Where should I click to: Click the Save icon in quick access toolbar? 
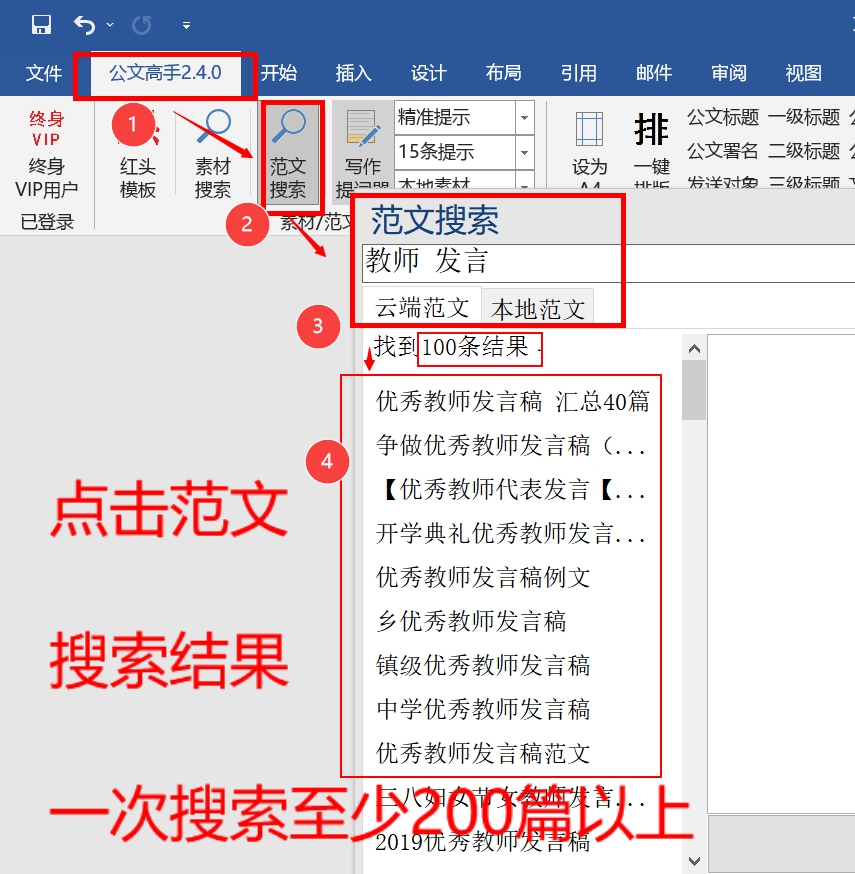(41, 25)
